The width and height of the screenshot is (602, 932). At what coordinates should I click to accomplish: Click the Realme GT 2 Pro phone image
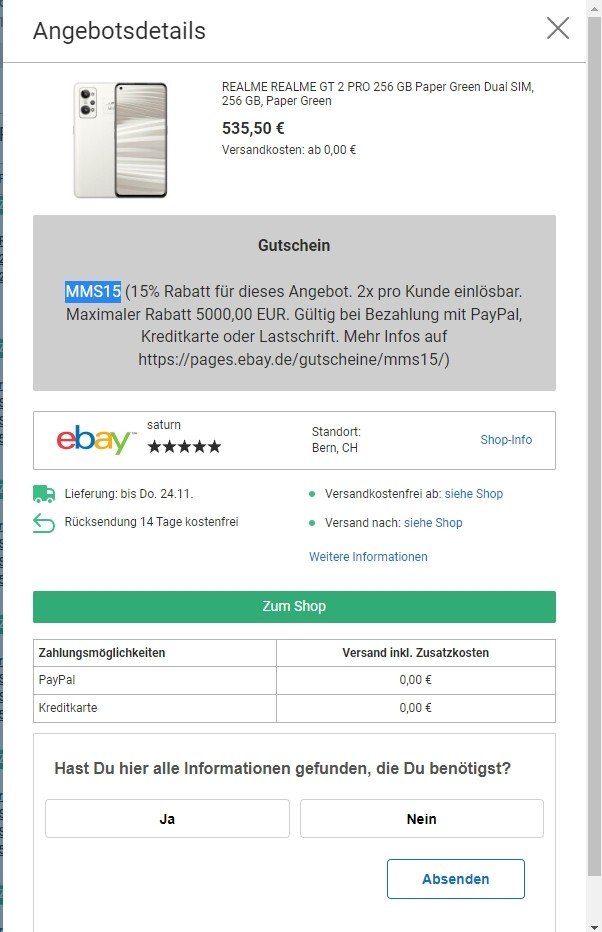tap(120, 139)
